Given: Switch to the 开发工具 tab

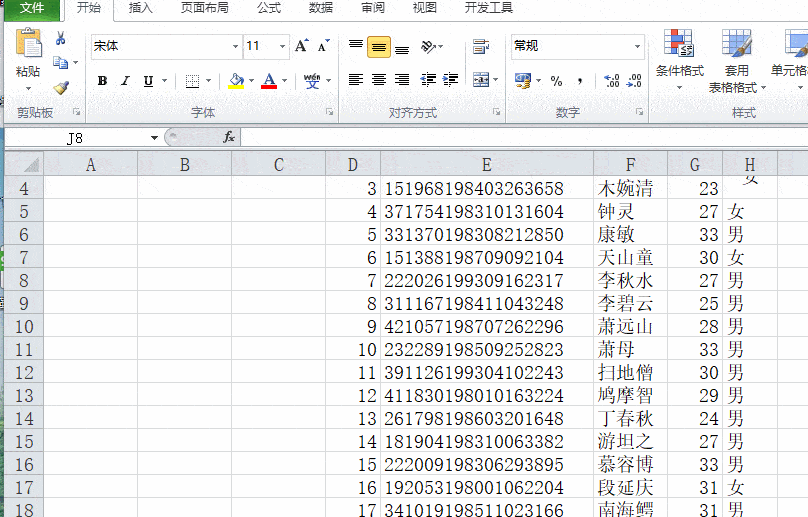Looking at the screenshot, I should [489, 8].
